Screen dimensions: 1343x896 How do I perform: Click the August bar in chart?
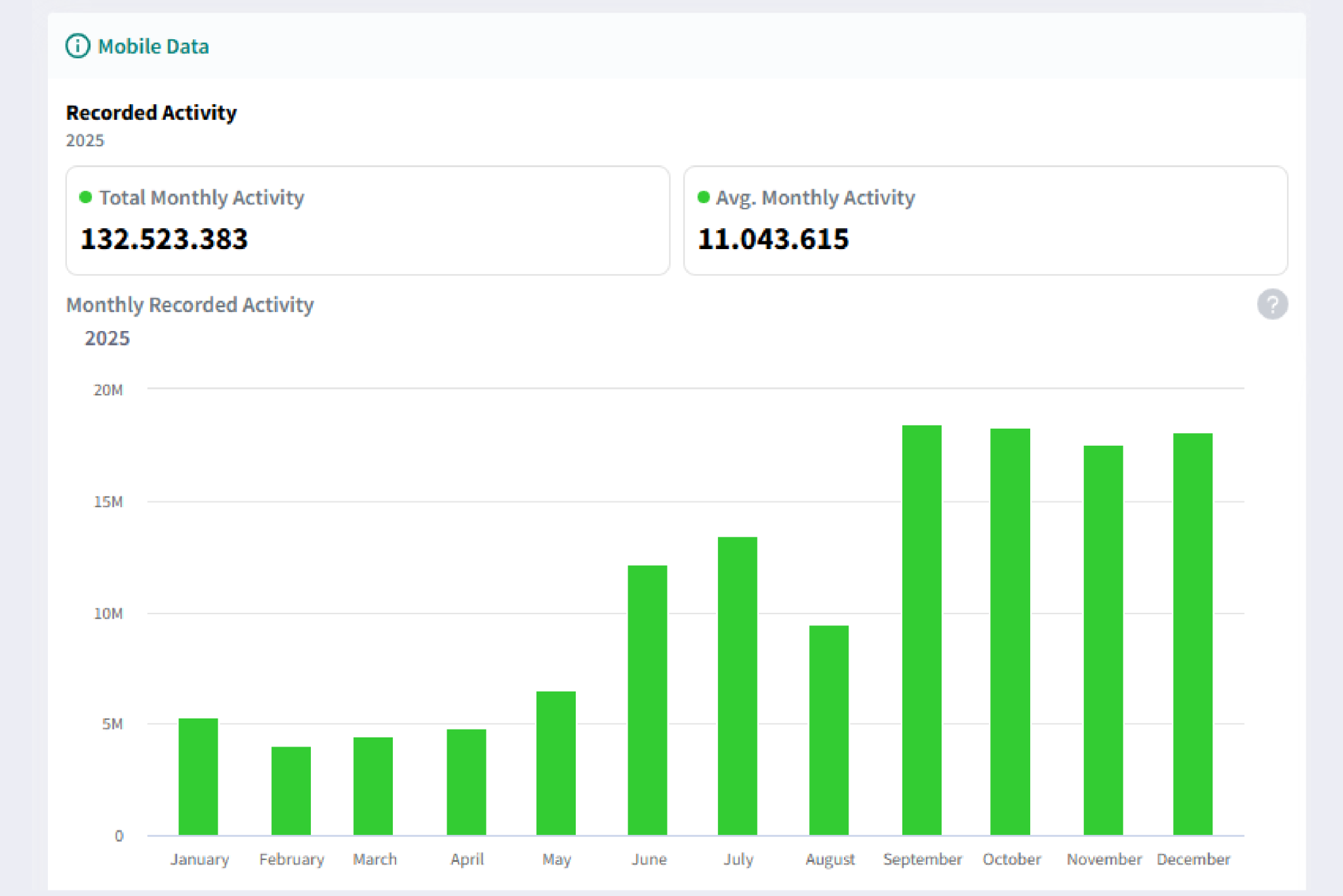pyautogui.click(x=829, y=731)
